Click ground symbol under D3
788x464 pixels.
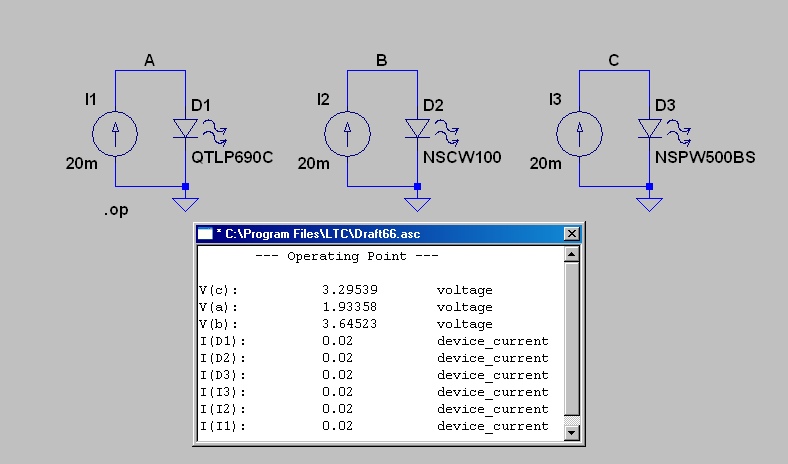point(649,204)
